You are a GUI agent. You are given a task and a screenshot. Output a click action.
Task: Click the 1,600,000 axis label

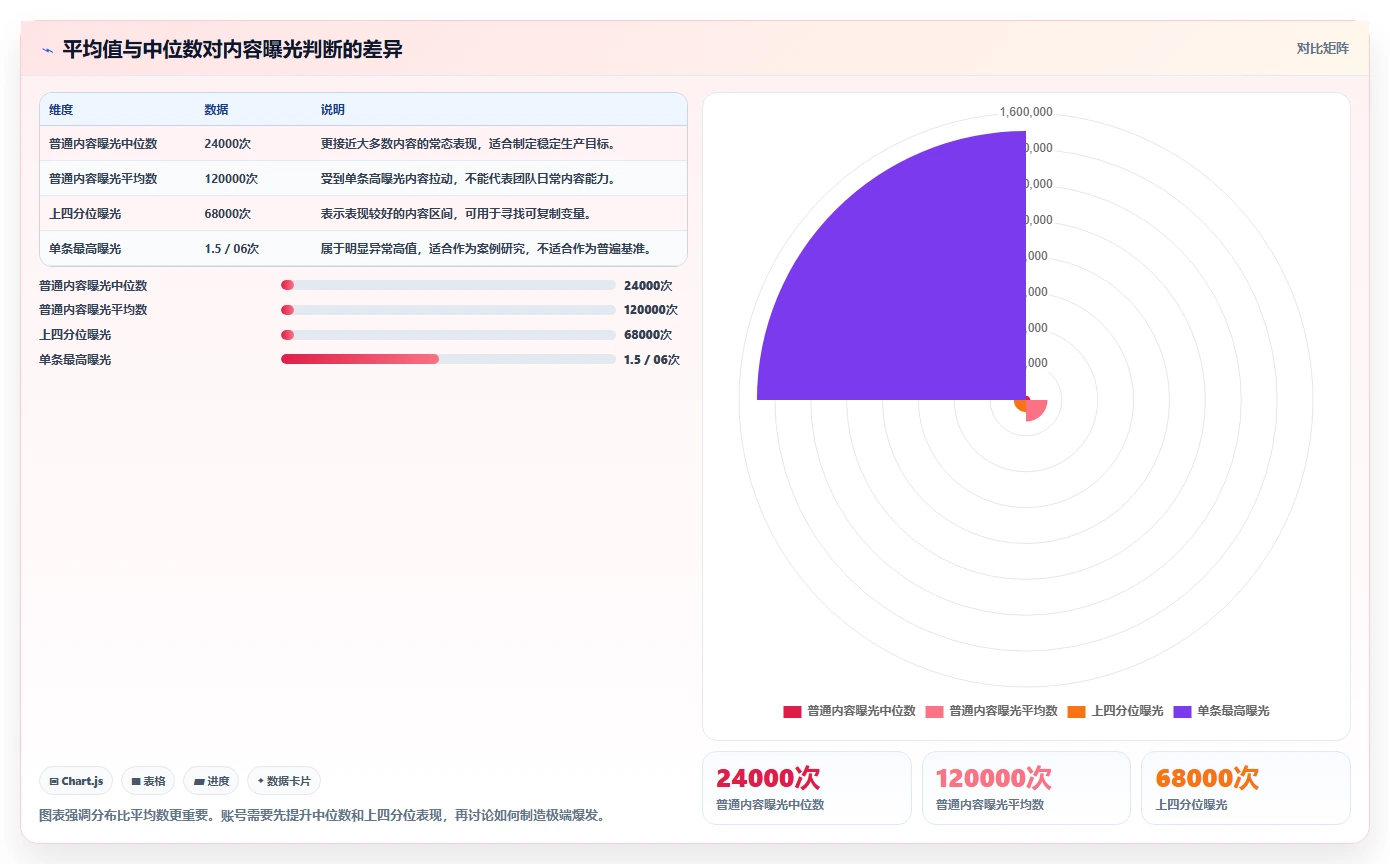coord(1026,112)
